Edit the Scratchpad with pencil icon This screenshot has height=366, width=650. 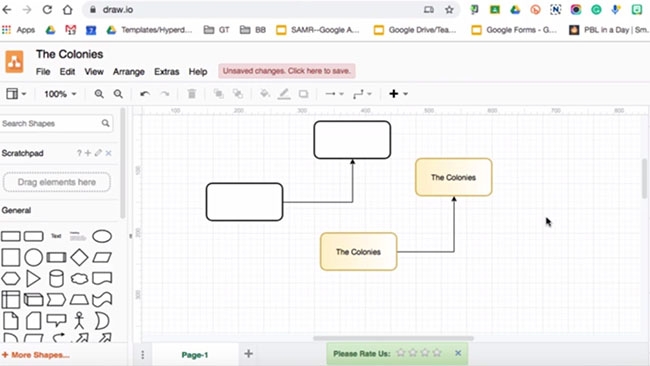[98, 153]
